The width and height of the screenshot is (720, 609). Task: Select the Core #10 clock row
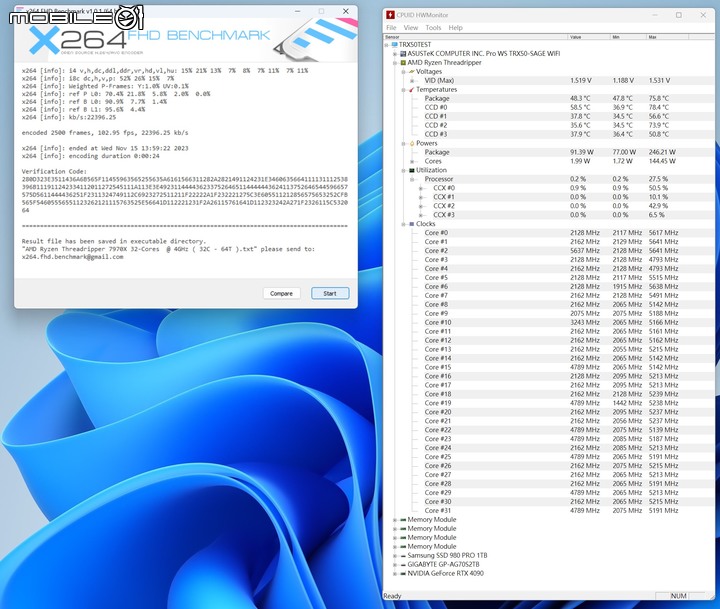pos(549,322)
